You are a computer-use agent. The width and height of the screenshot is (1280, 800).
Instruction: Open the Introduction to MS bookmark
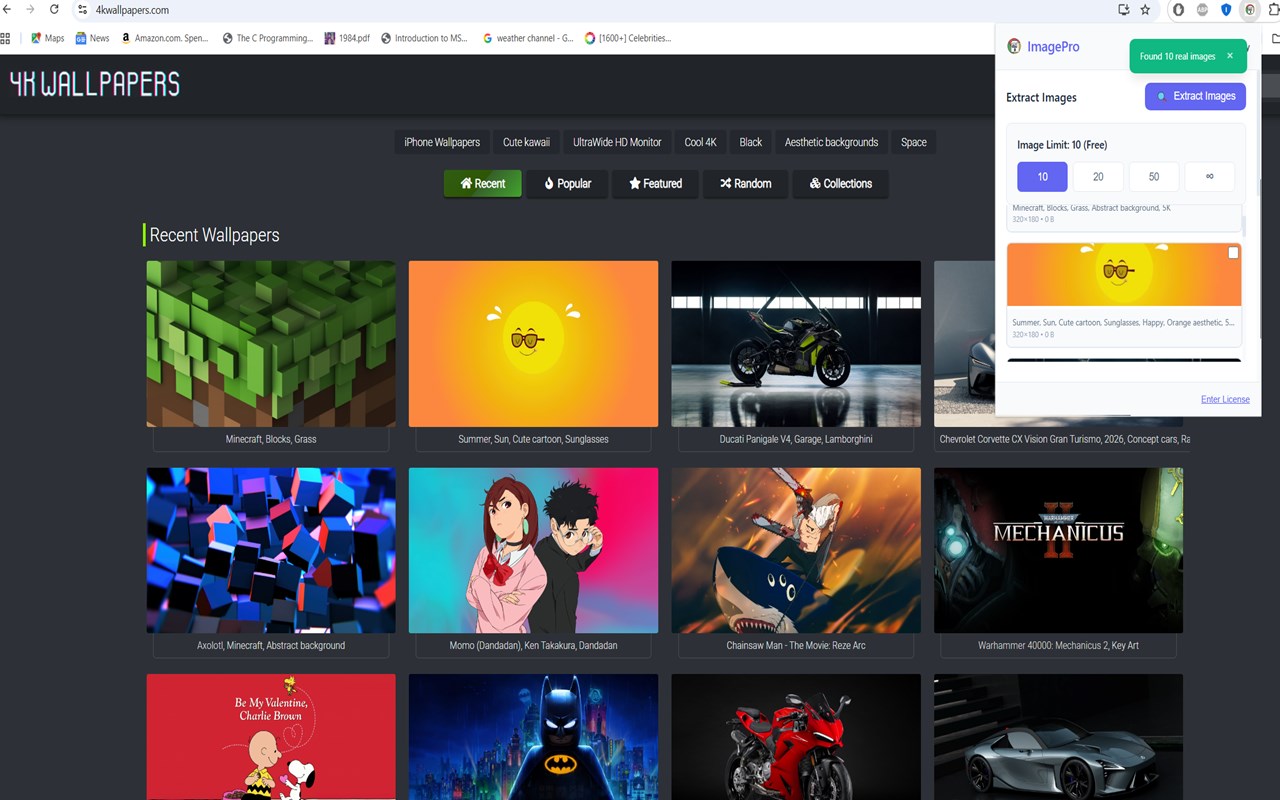[424, 38]
